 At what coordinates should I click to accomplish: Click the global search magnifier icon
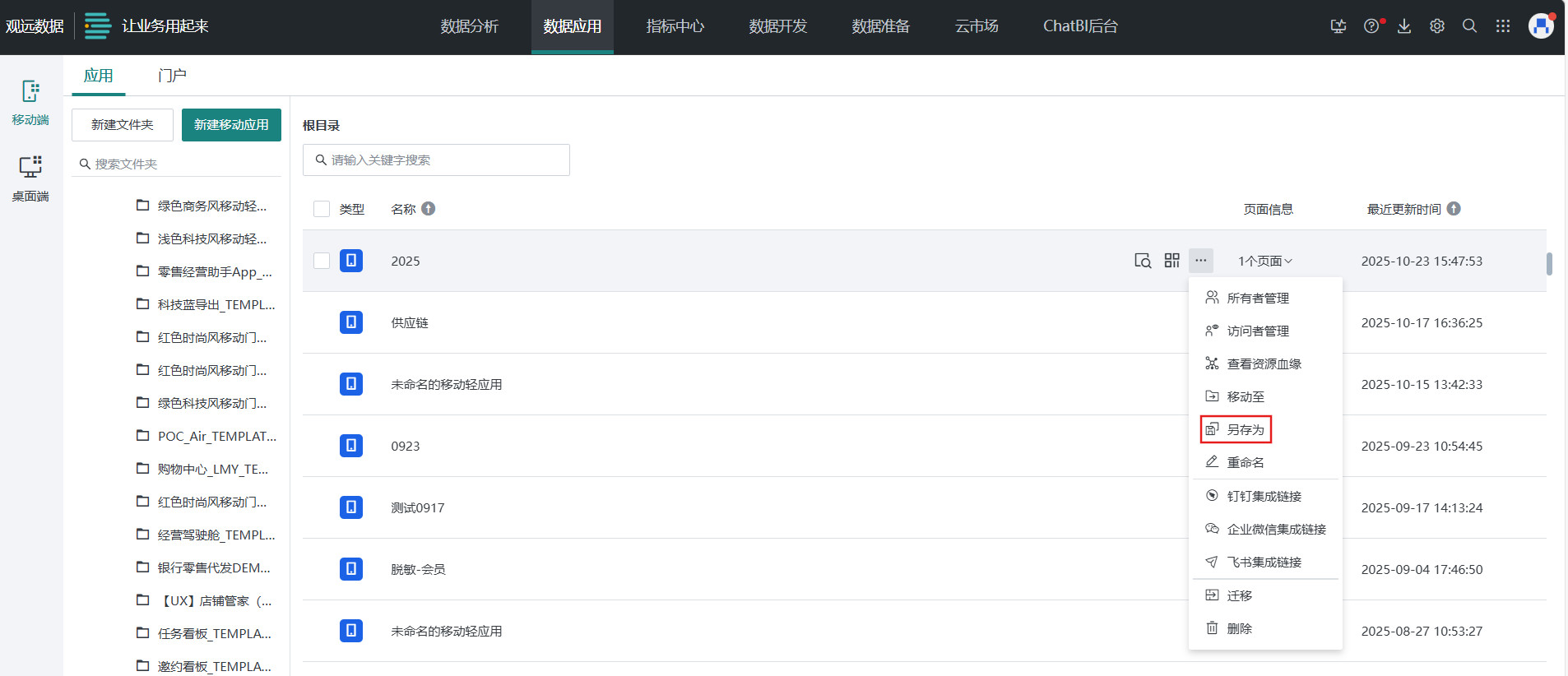pos(1469,26)
